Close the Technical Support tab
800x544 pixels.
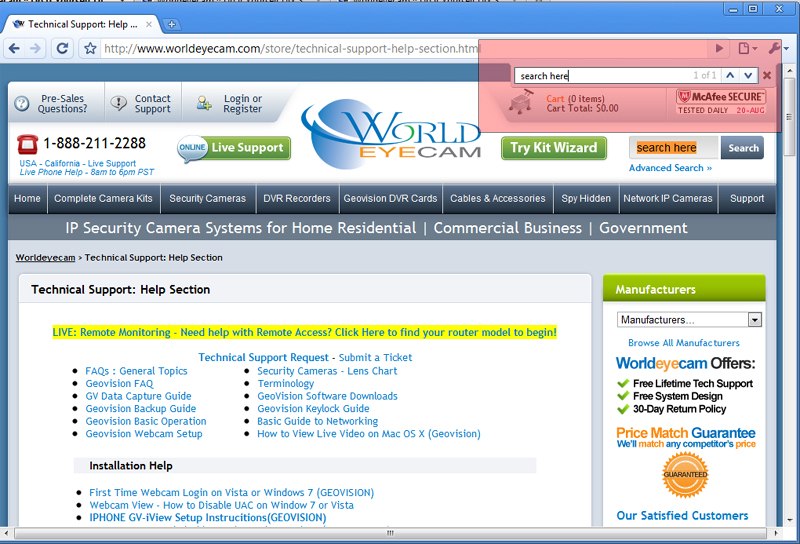(148, 24)
